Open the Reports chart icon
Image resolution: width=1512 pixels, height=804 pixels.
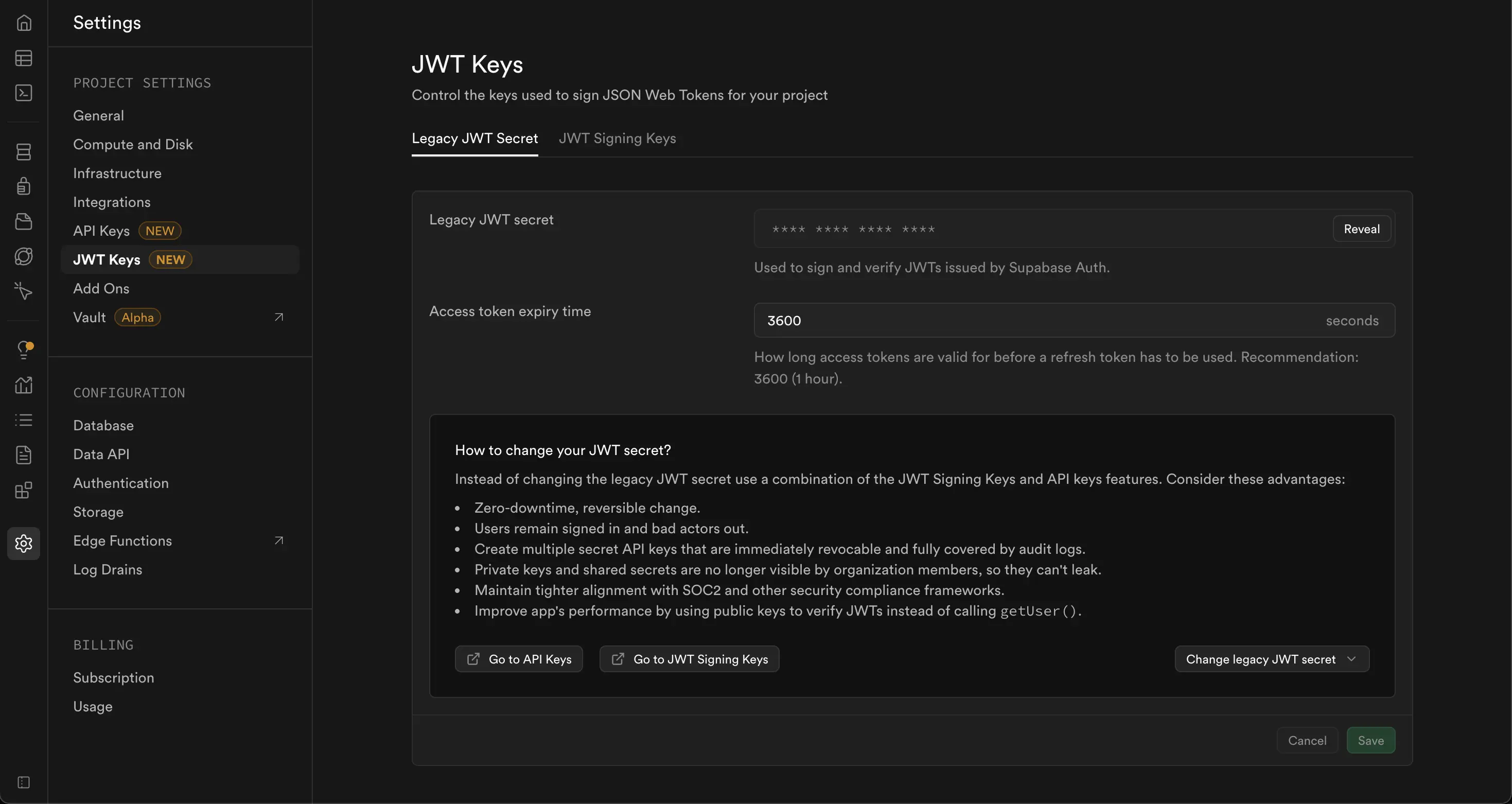point(24,385)
